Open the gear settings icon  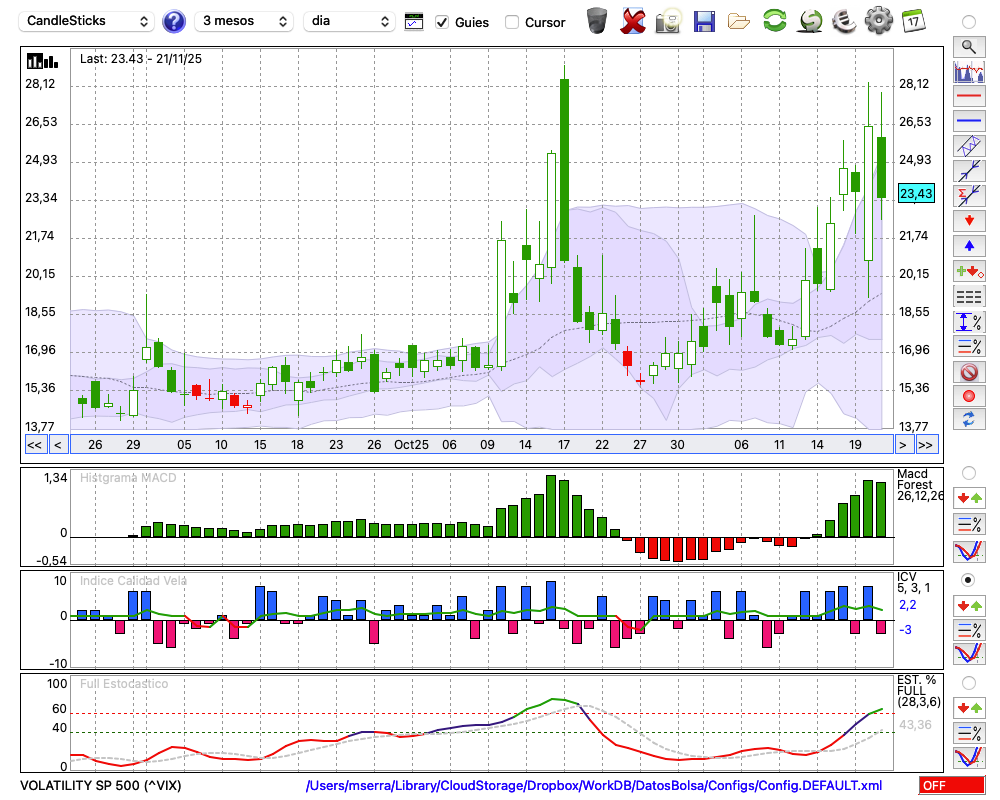click(x=878, y=21)
